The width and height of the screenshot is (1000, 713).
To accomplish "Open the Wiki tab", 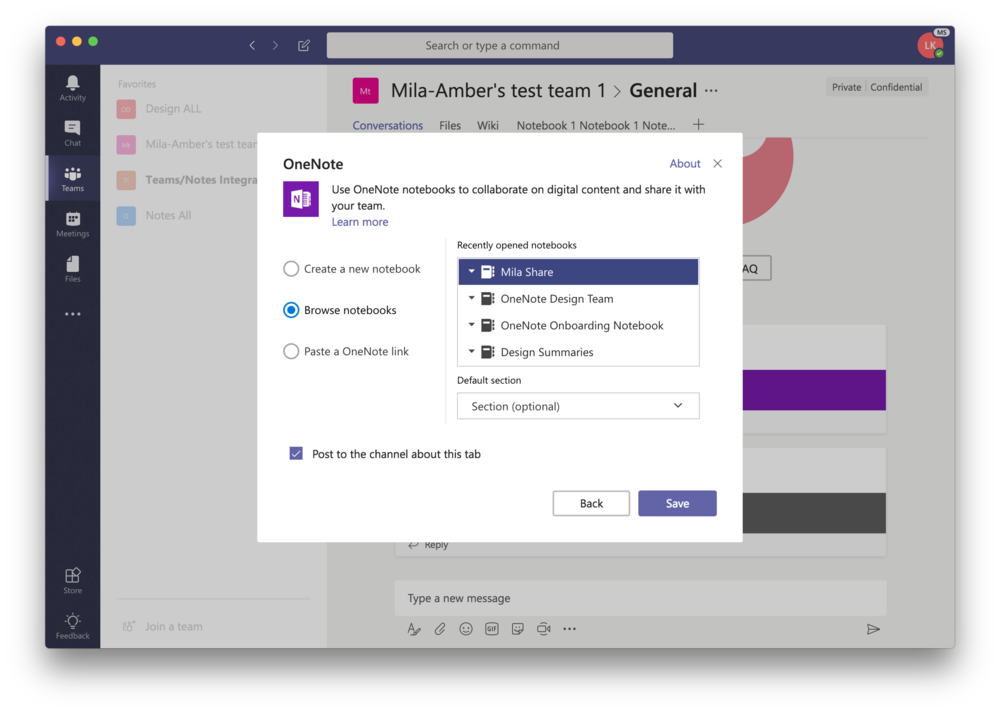I will [488, 126].
